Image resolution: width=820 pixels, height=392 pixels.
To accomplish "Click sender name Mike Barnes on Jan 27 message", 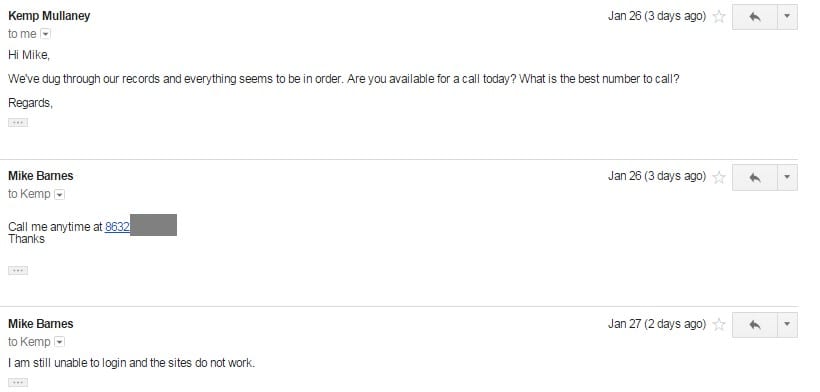I will click(x=41, y=324).
